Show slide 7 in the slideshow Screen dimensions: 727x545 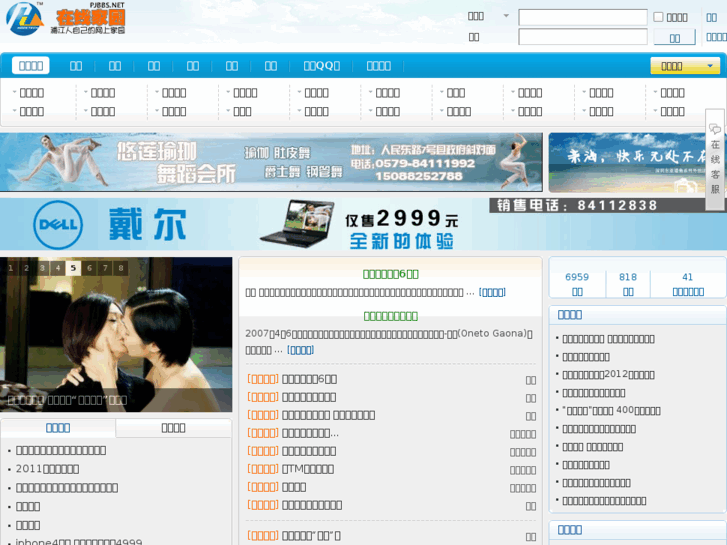[105, 268]
